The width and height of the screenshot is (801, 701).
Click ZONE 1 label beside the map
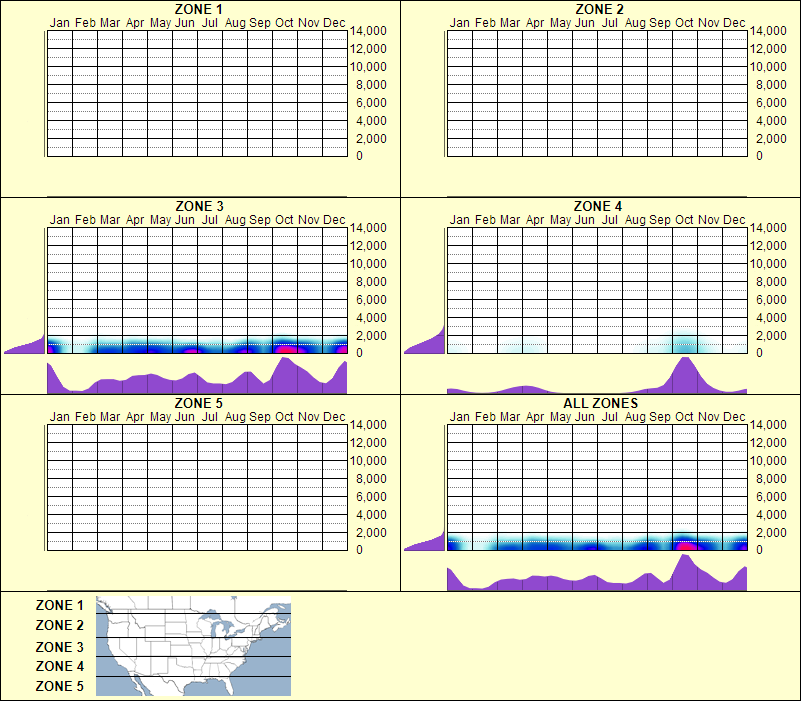click(59, 605)
